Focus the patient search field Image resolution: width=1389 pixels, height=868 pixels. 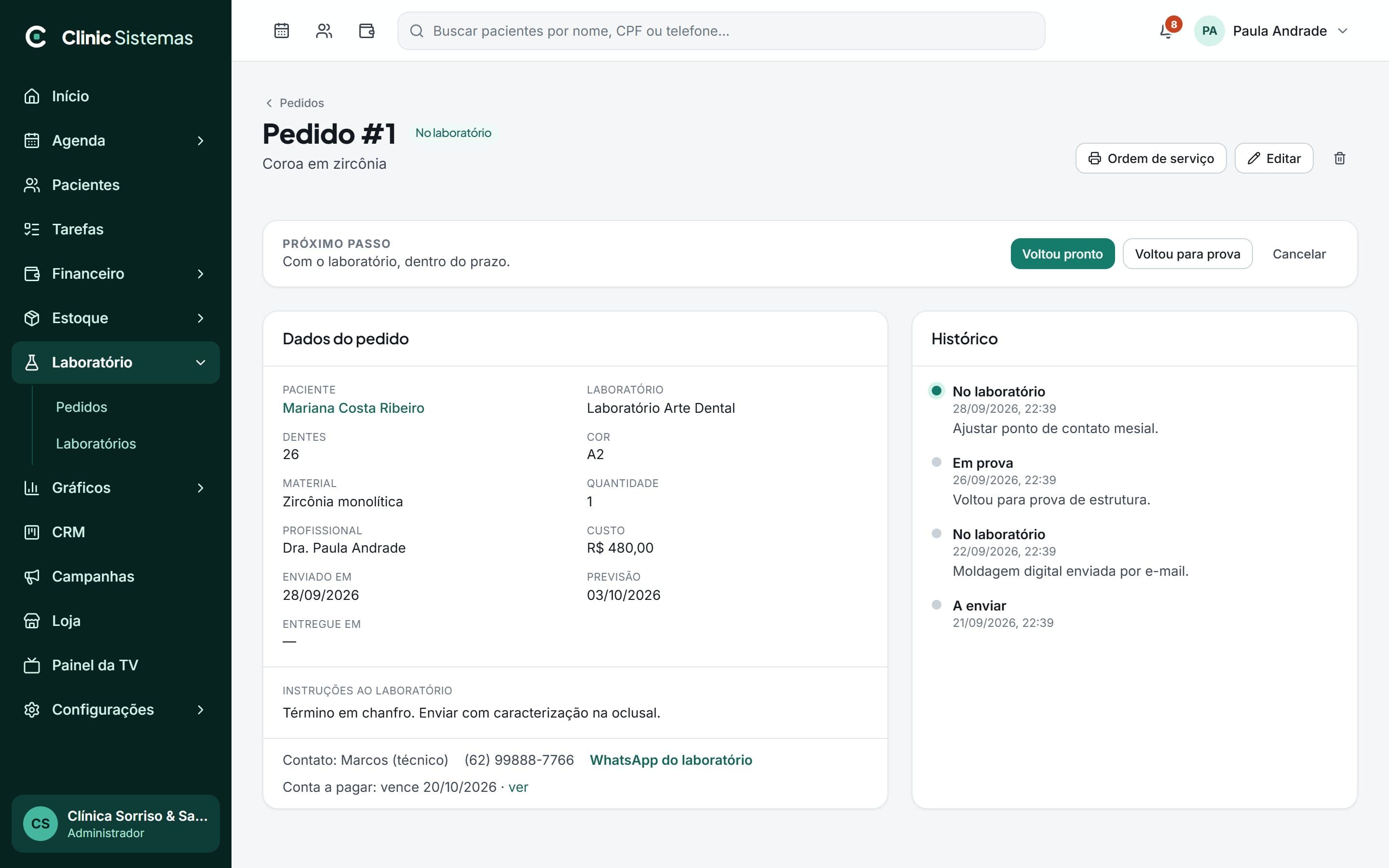coord(721,31)
